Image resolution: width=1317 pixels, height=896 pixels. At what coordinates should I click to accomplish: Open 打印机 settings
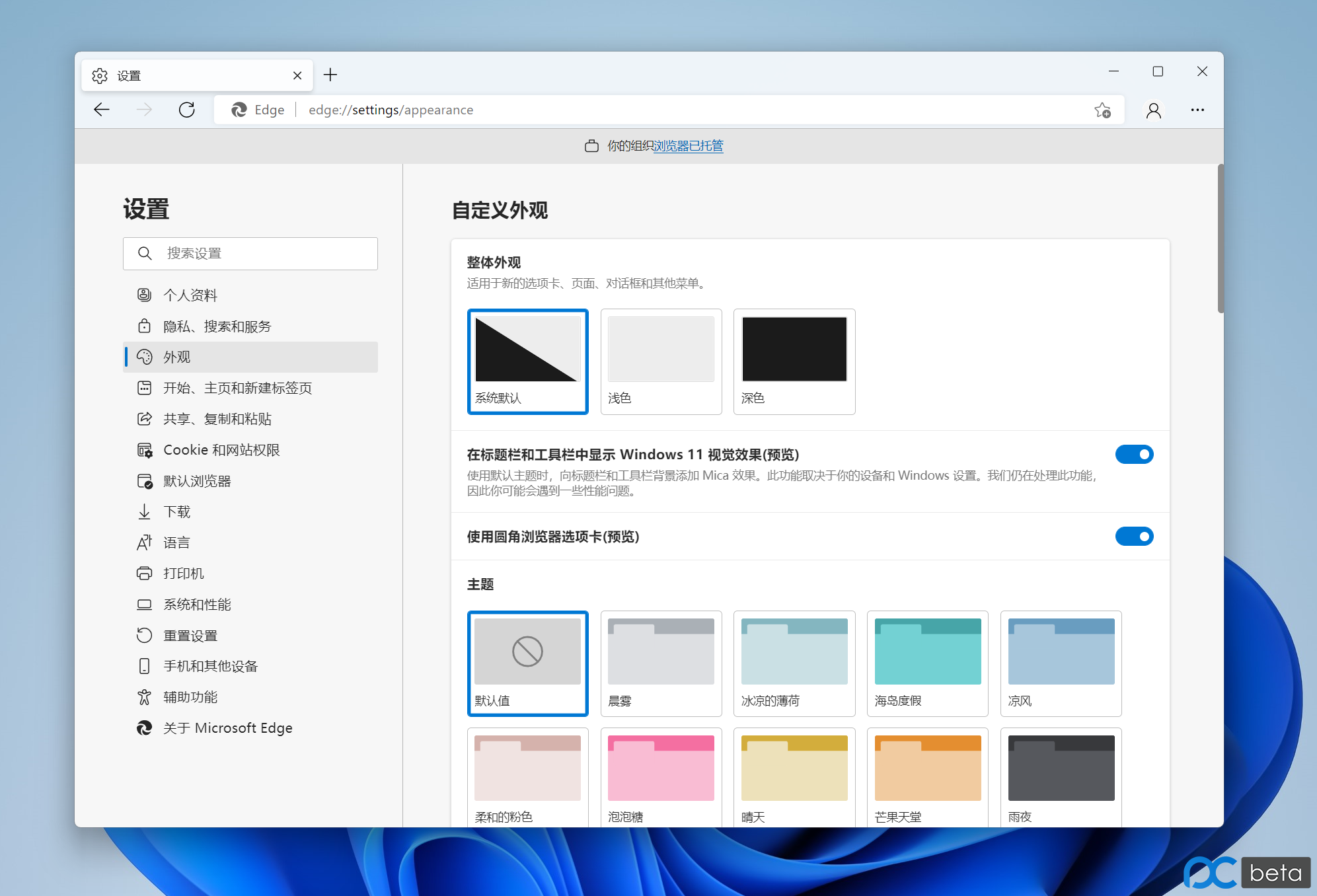point(250,574)
